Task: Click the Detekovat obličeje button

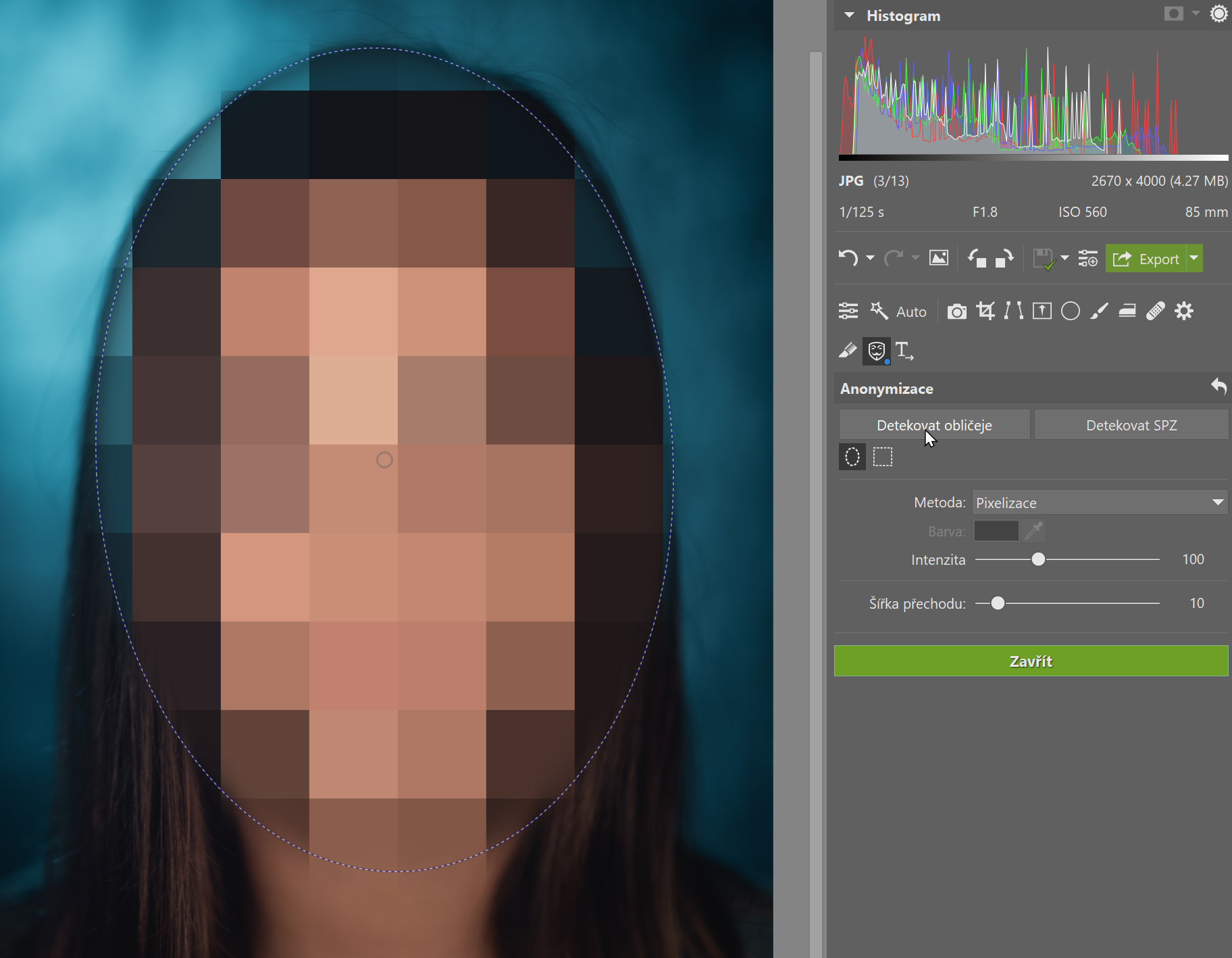Action: pos(934,425)
